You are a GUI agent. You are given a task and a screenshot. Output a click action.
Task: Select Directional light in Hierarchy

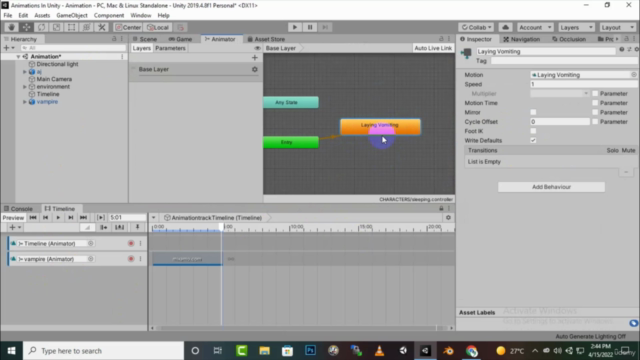pyautogui.click(x=57, y=64)
